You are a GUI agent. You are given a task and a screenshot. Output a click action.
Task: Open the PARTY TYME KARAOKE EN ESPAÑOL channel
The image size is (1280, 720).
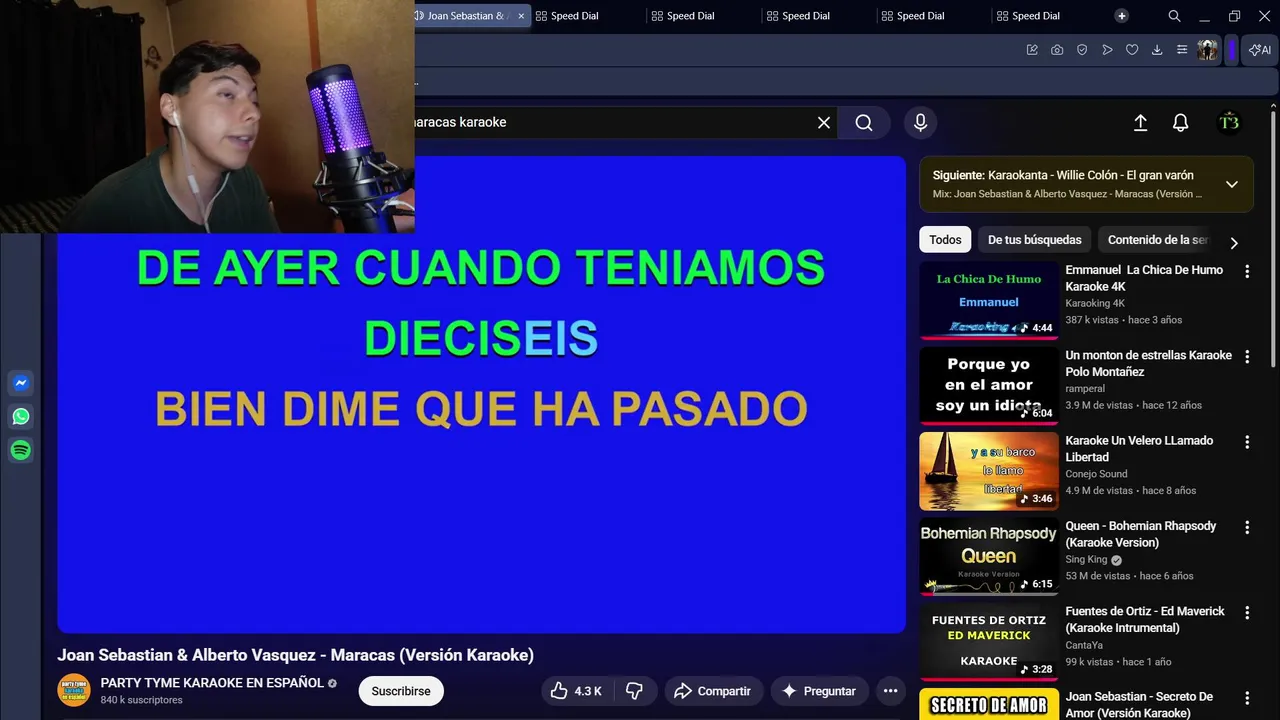(212, 683)
